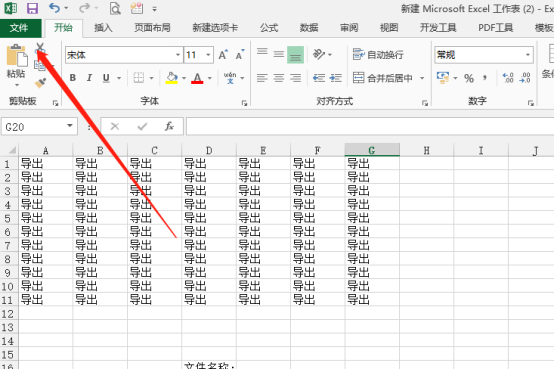Open borders dropdown arrow
The image size is (554, 369).
(152, 78)
